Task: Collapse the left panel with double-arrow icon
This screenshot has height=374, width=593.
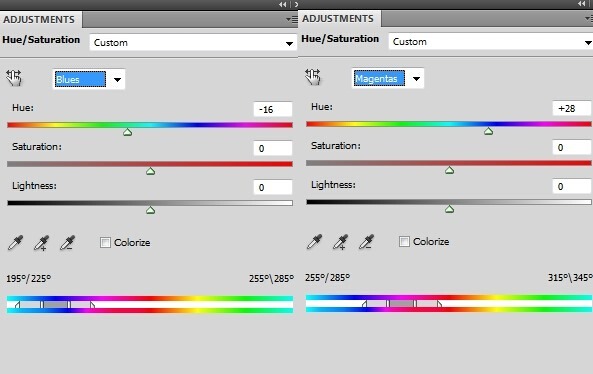Action: pos(283,4)
